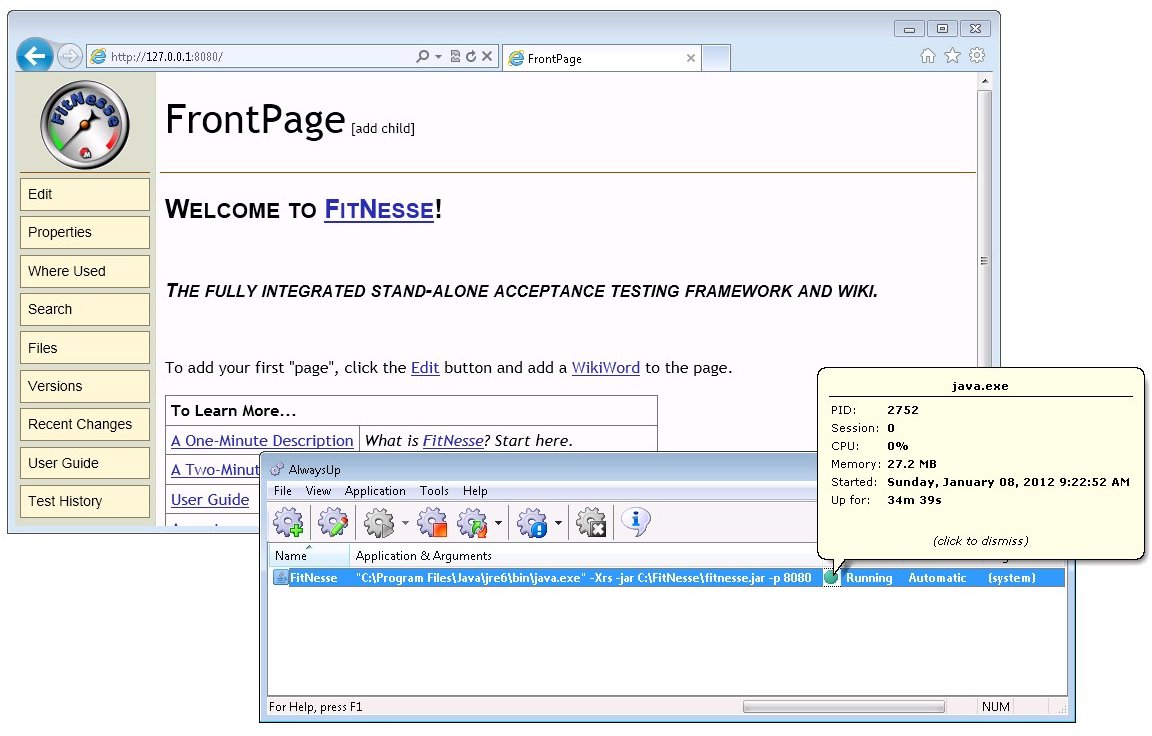The height and width of the screenshot is (736, 1152).
Task: Click the FitNesse link in the welcome heading
Action: [379, 209]
